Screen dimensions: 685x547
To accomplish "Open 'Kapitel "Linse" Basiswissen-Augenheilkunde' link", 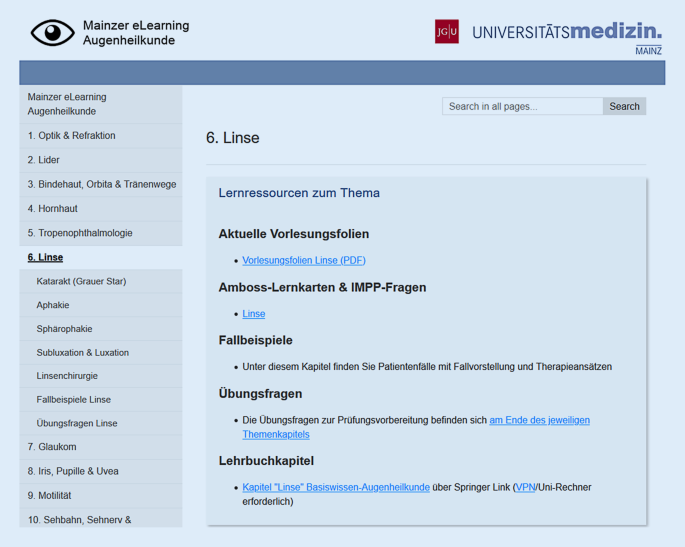I will [x=336, y=487].
